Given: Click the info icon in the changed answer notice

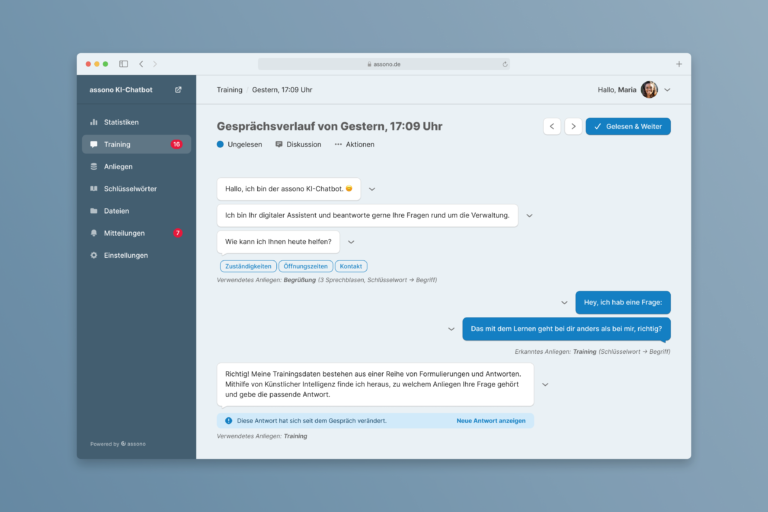Looking at the screenshot, I should [228, 420].
